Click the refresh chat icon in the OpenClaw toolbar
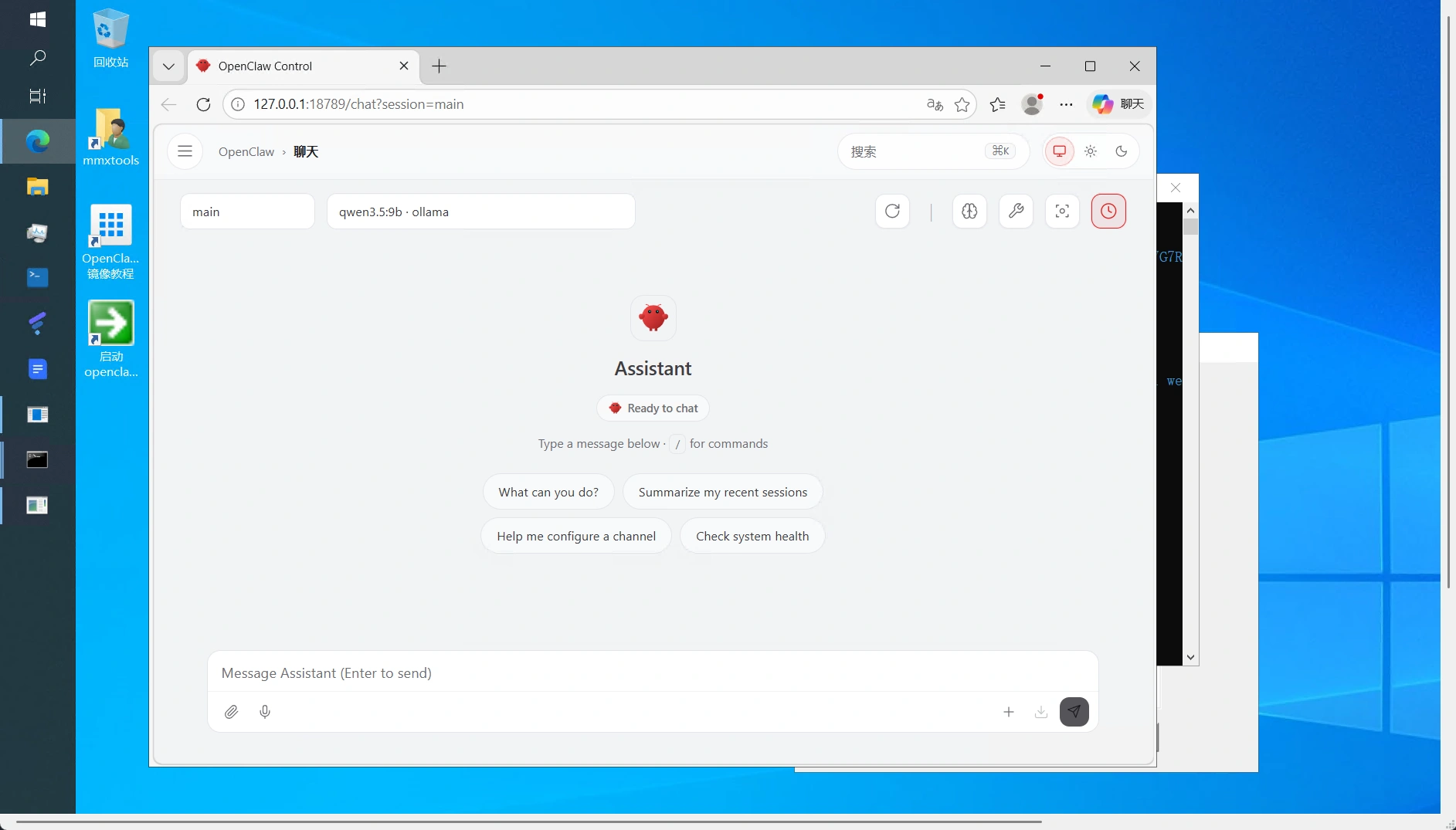 click(x=892, y=212)
